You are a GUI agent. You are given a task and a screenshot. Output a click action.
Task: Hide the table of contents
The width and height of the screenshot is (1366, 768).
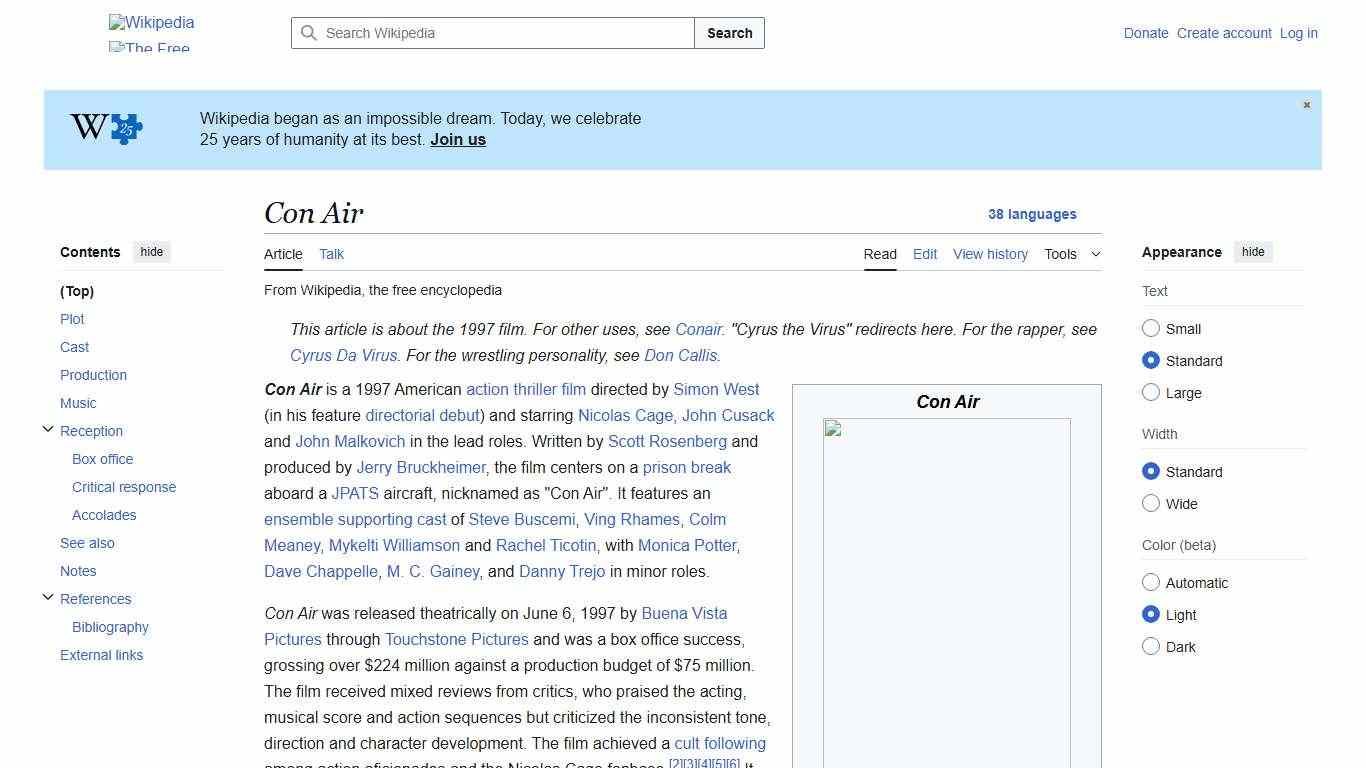click(x=151, y=252)
